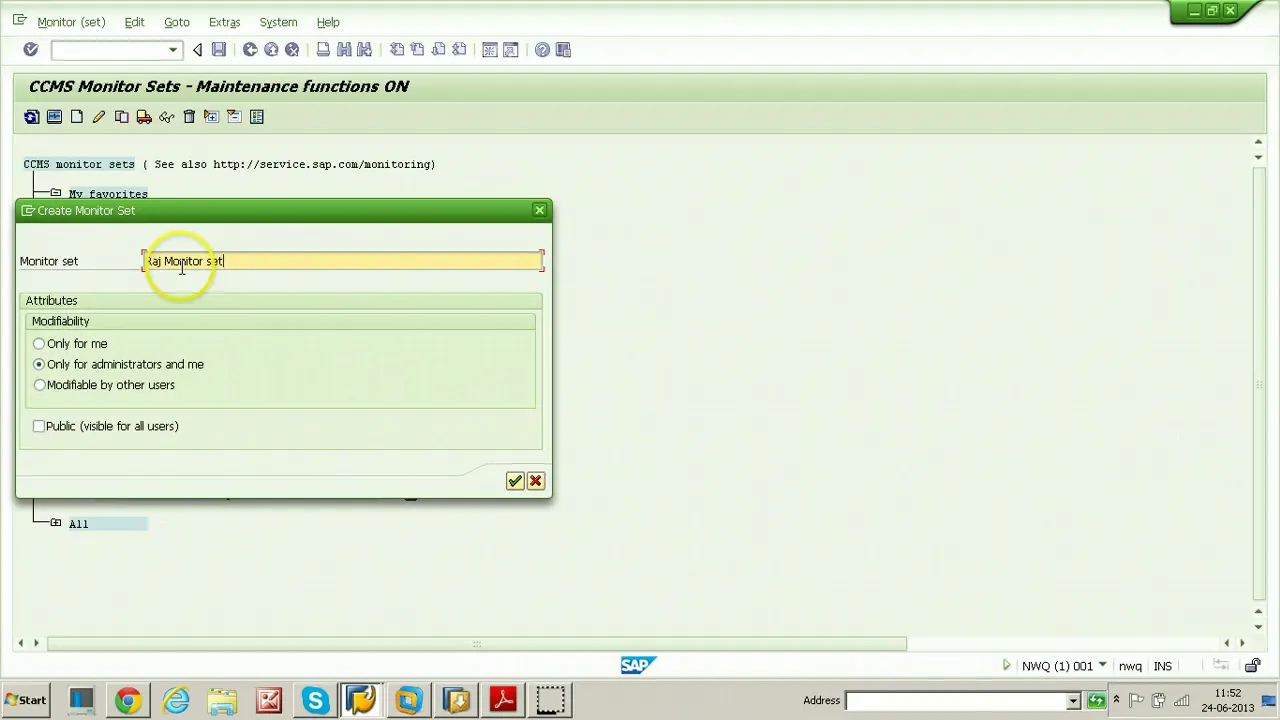Viewport: 1280px width, 720px height.
Task: Open the System menu
Action: point(278,22)
